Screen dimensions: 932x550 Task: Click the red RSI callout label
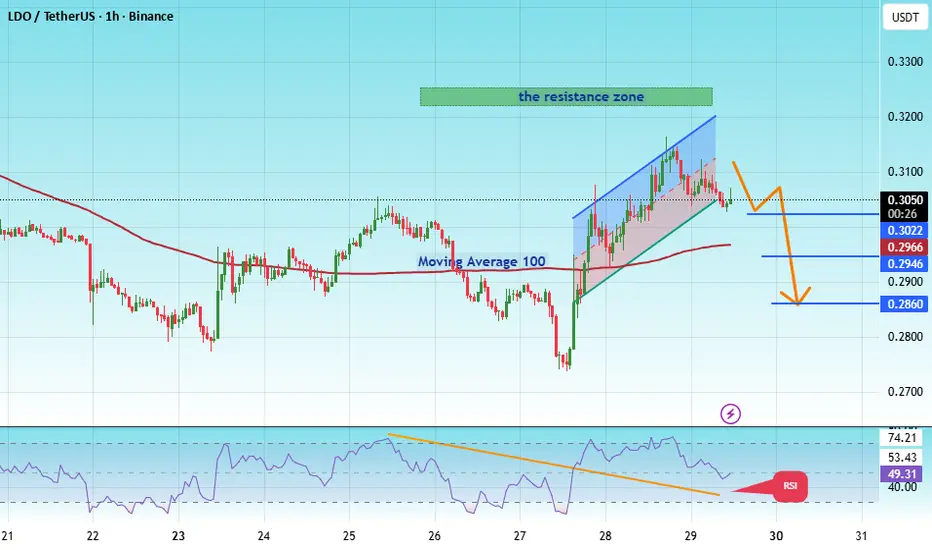click(x=790, y=486)
